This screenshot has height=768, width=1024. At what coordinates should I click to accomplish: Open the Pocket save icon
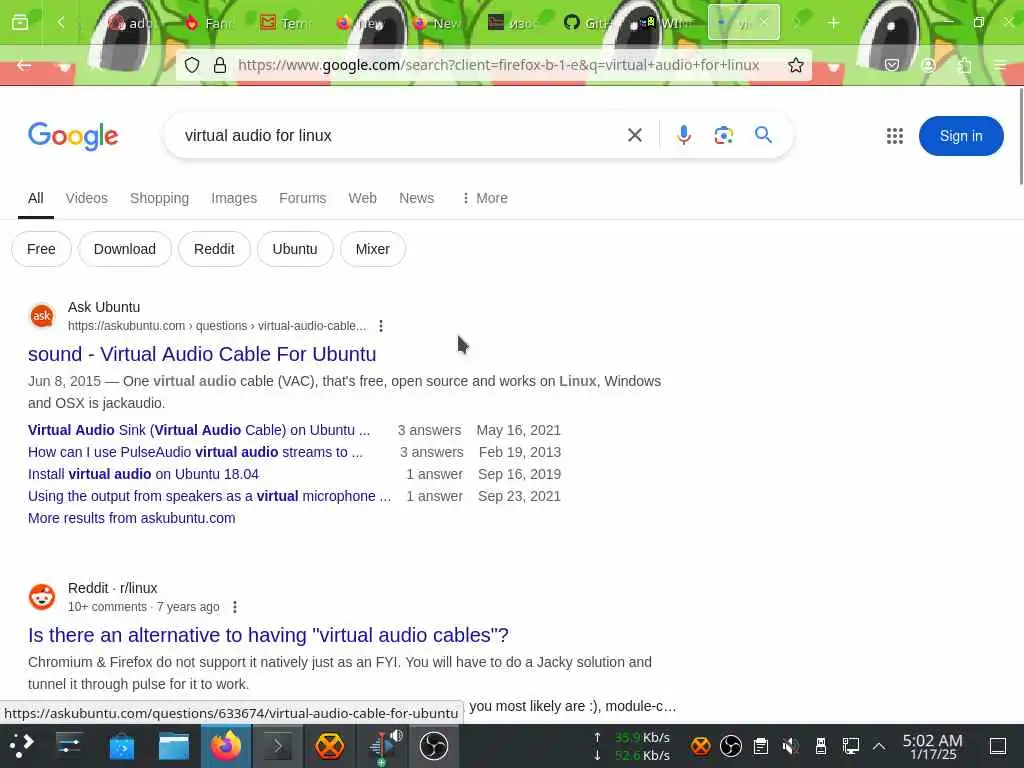coord(892,65)
